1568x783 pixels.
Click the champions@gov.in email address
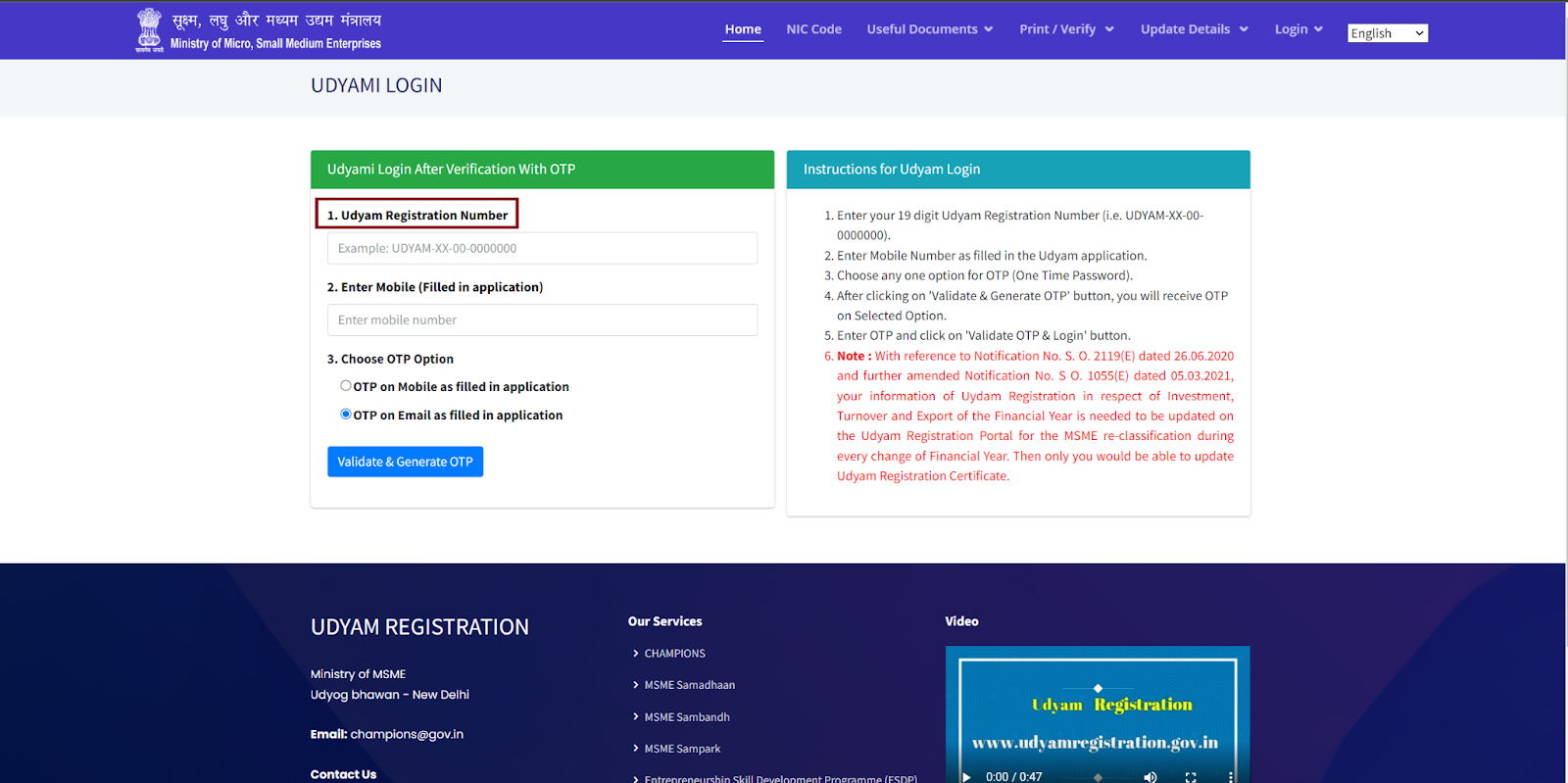coord(407,734)
